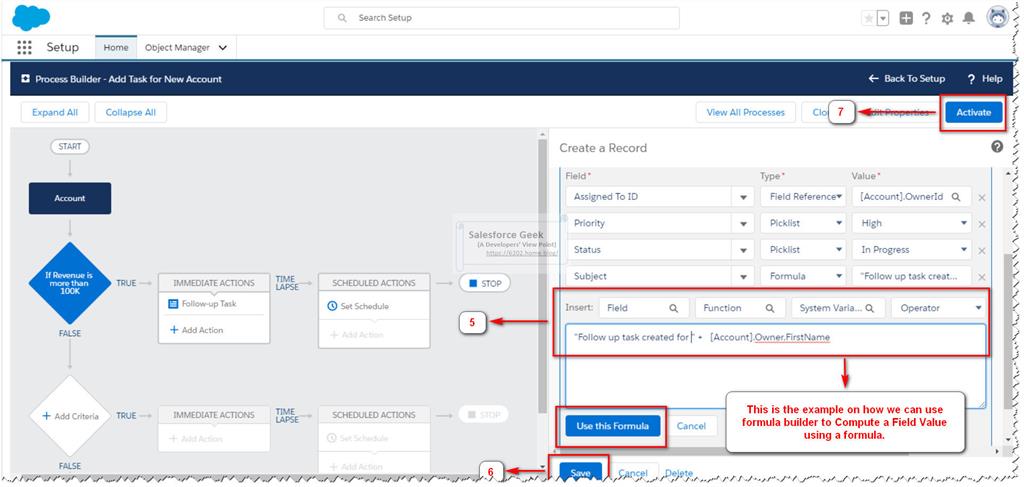1024x487 pixels.
Task: Open the notifications bell
Action: 969,18
